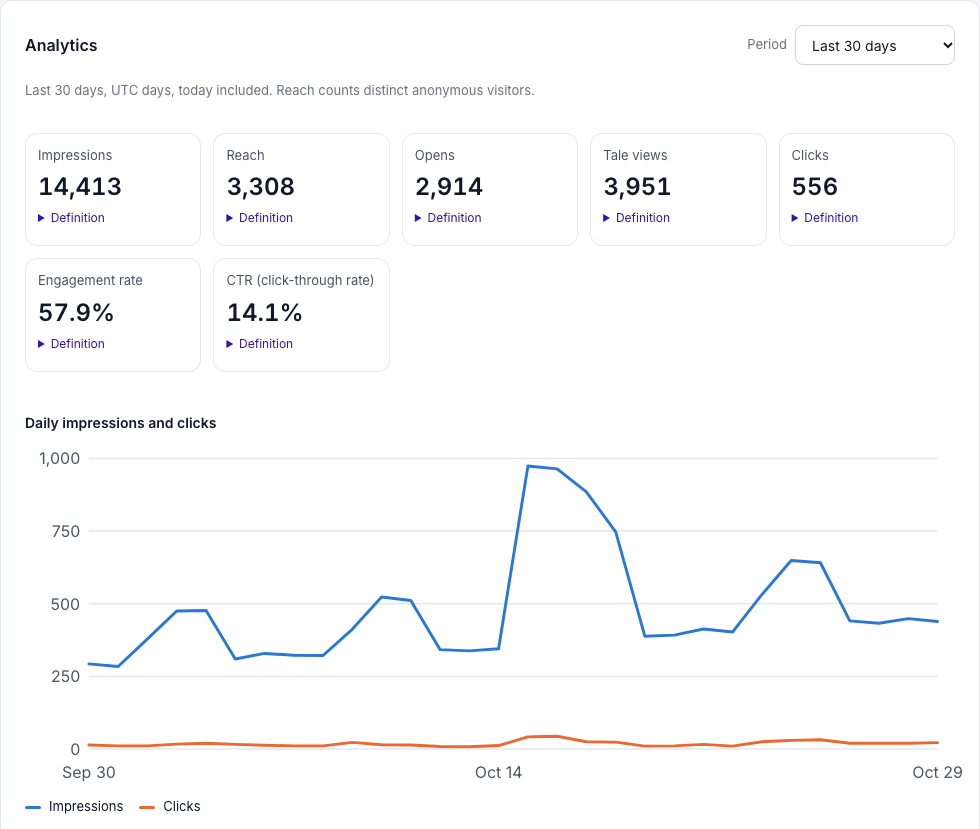Click the 500 y-axis label
Screen dimensions: 980x829
tap(66, 604)
